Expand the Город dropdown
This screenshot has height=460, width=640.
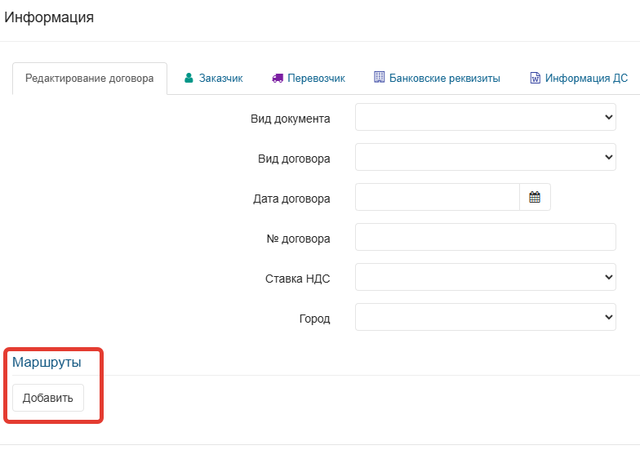(x=485, y=317)
